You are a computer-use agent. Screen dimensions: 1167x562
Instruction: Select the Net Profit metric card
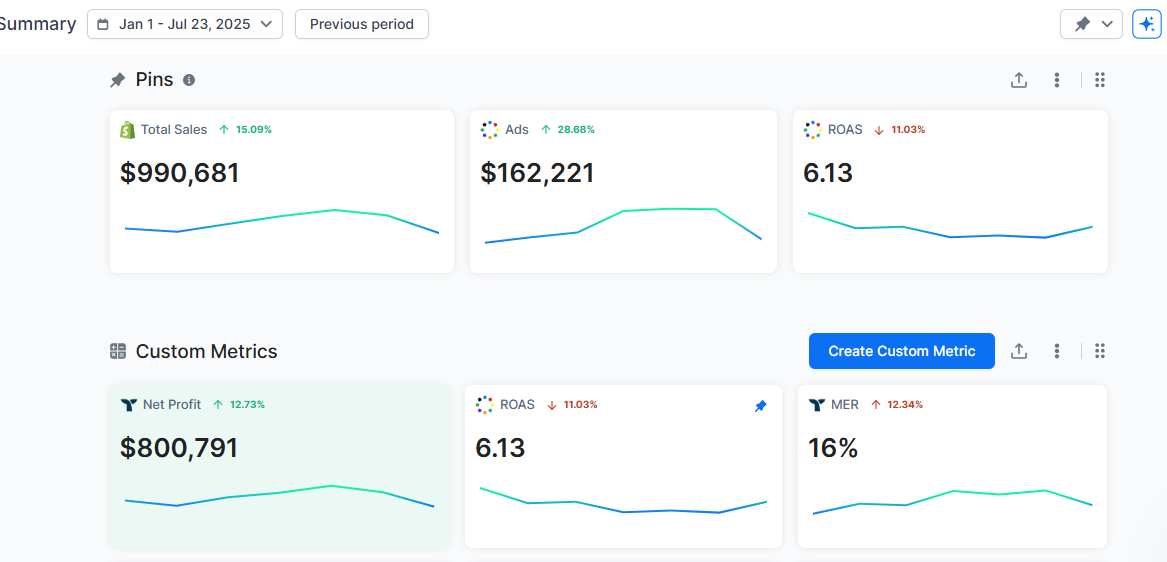coord(280,466)
